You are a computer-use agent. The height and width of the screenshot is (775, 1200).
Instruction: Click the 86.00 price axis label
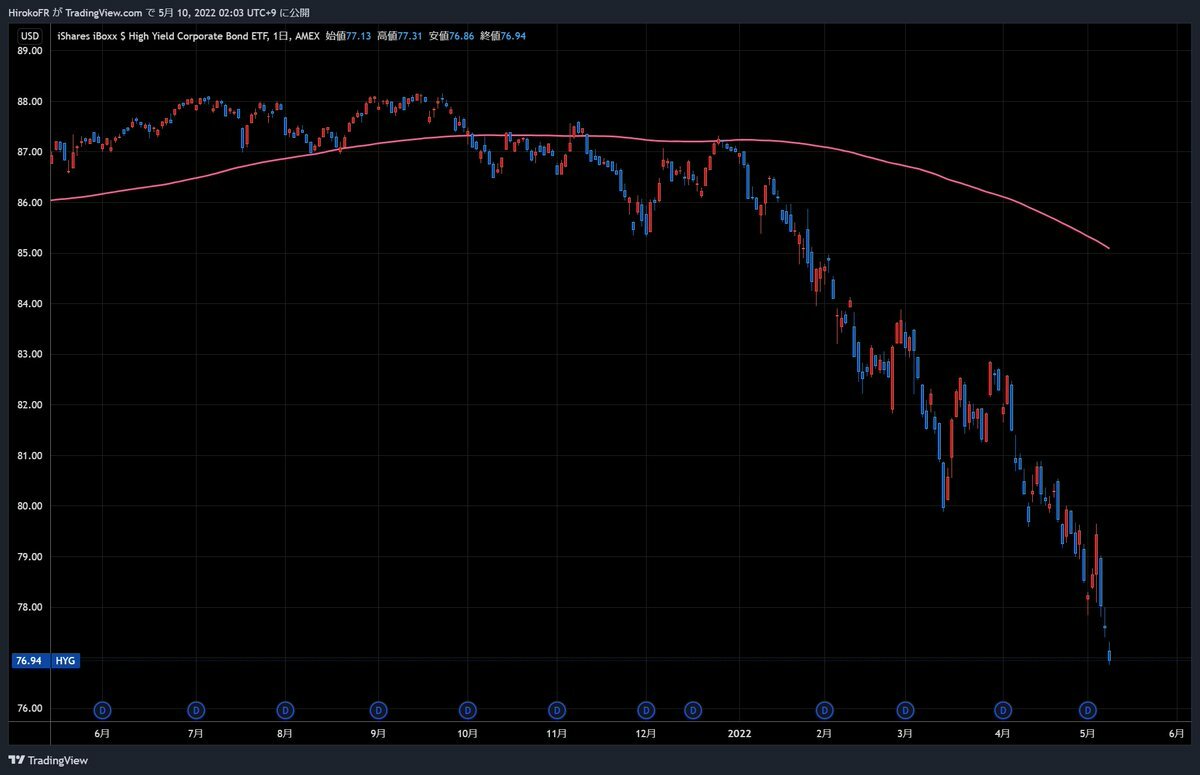pyautogui.click(x=30, y=203)
